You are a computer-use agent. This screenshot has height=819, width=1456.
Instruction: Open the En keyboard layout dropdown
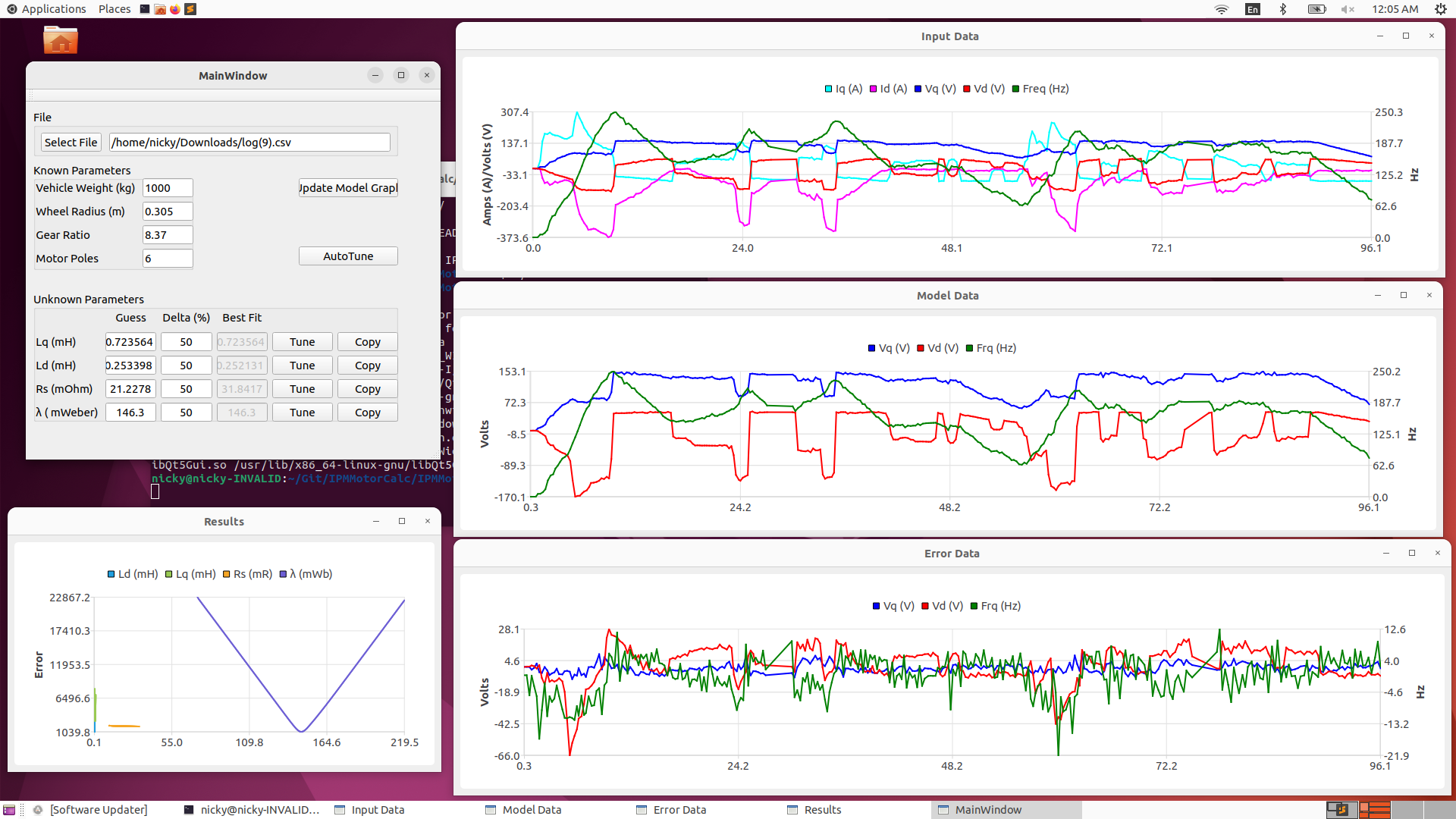coord(1253,9)
